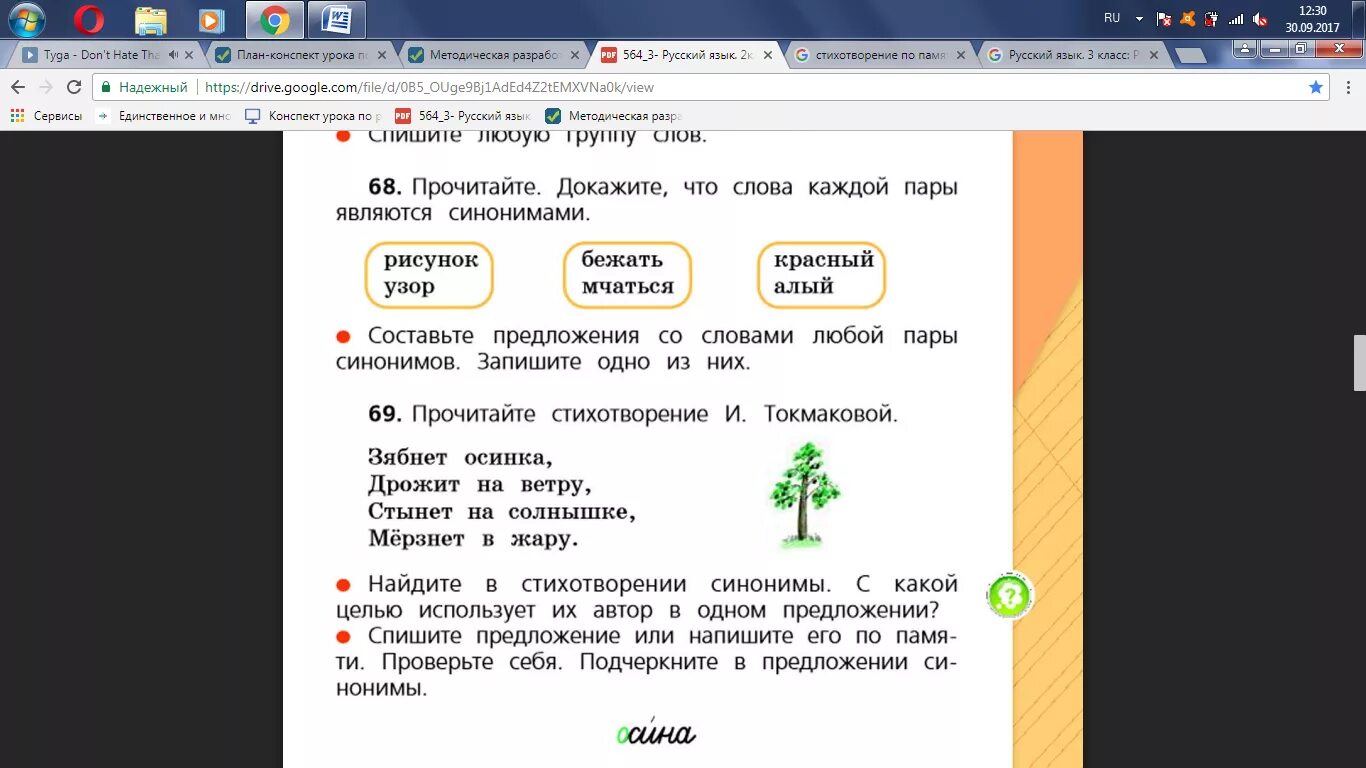The image size is (1366, 768).
Task: Click the бежать мчаться synonym box
Action: pos(627,274)
